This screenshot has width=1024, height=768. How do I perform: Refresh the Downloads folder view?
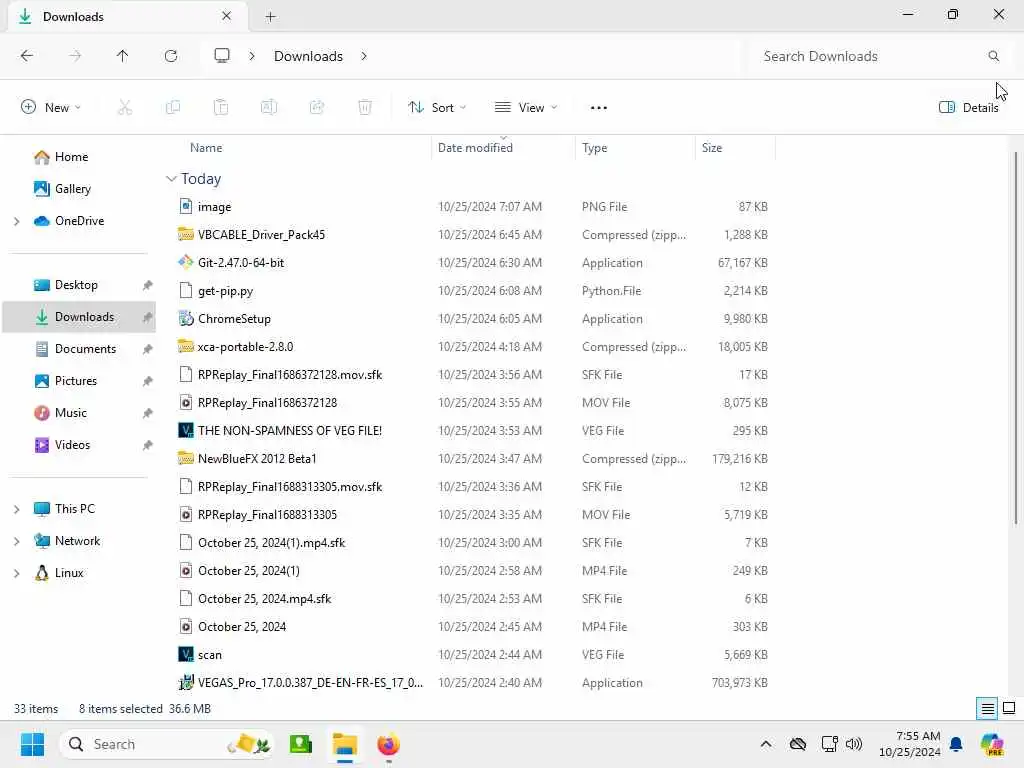[x=171, y=56]
